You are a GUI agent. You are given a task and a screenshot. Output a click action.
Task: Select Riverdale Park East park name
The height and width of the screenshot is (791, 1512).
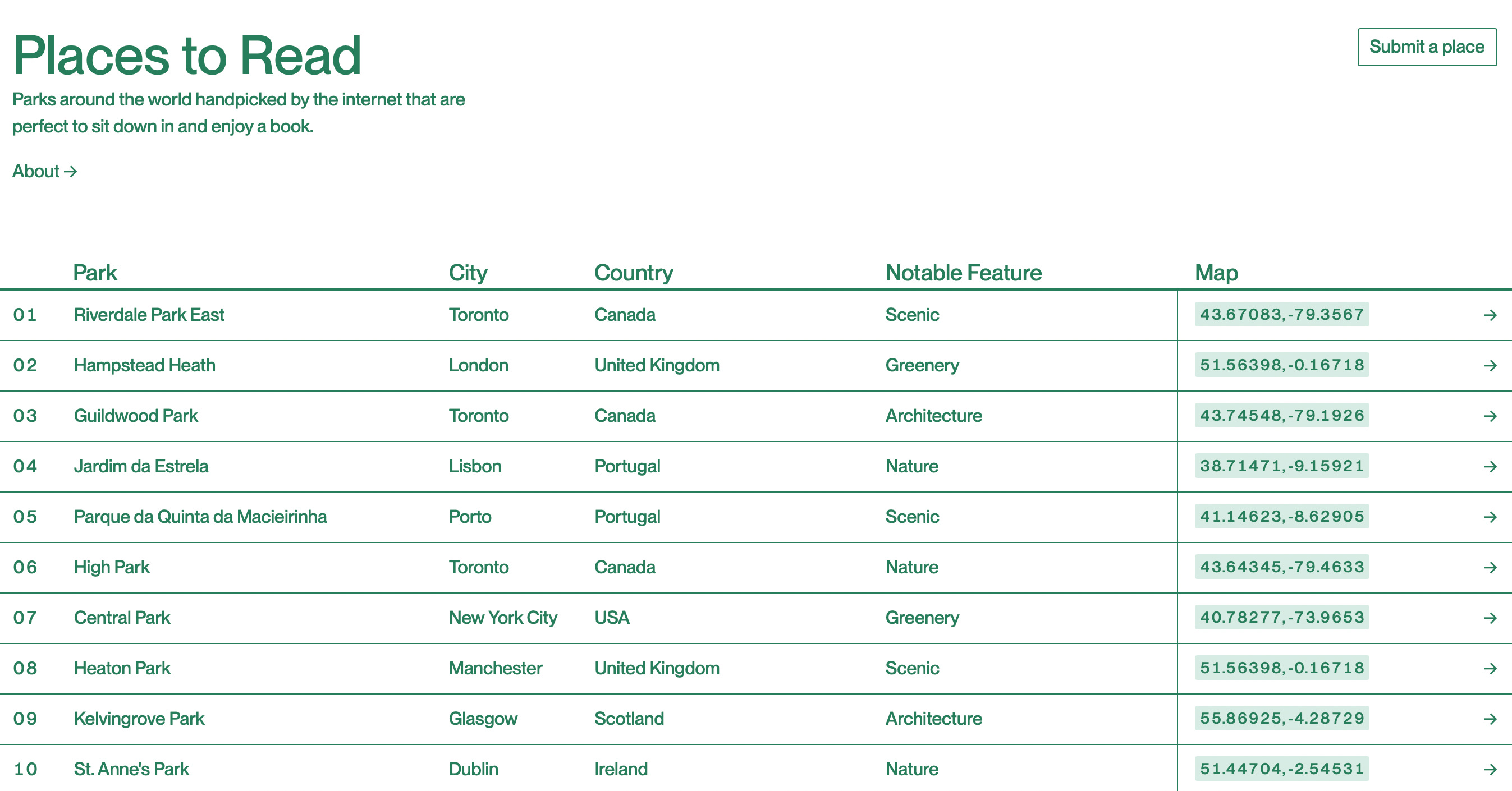(x=149, y=315)
